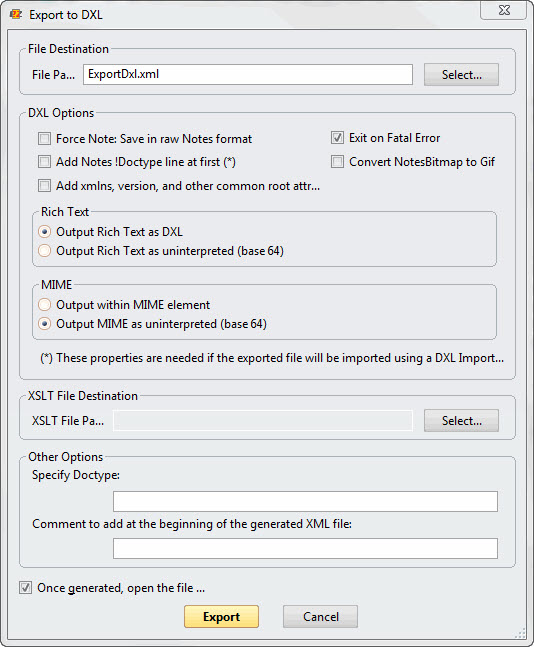Check Add Notes !Doctype line at first
This screenshot has height=647, width=534.
[x=44, y=162]
